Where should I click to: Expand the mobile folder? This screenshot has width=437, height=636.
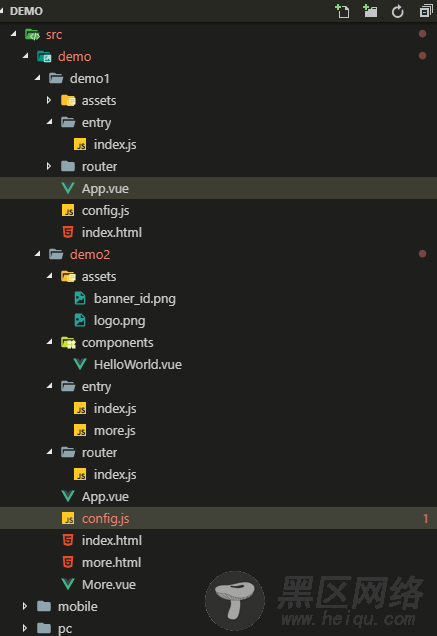click(x=25, y=606)
